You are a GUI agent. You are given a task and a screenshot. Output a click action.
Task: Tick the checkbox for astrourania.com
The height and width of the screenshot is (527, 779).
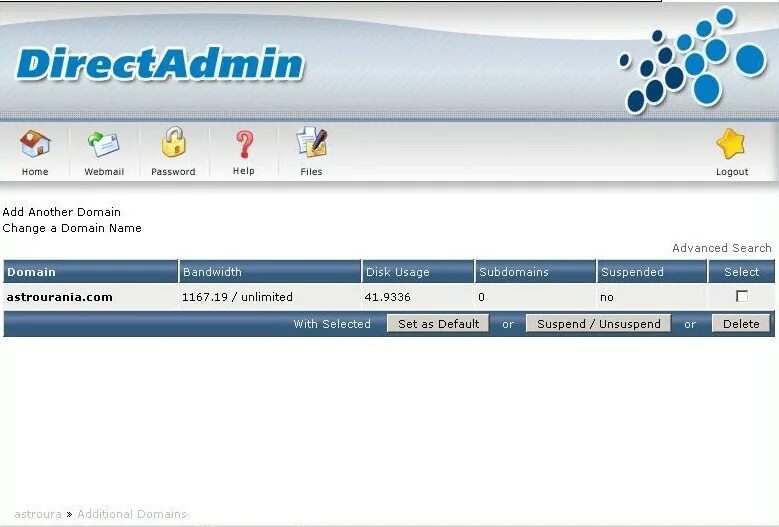tap(742, 297)
